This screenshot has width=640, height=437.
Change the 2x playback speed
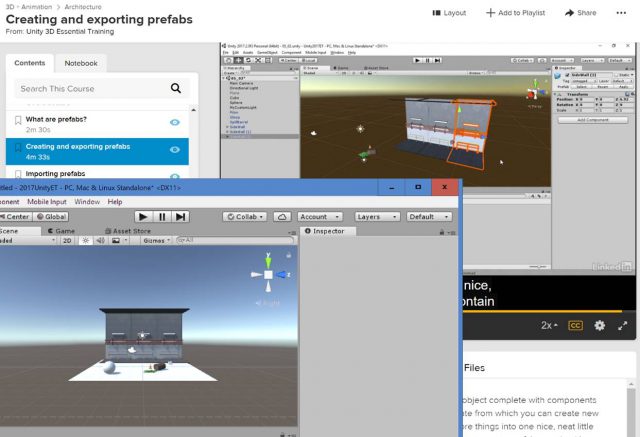(549, 325)
